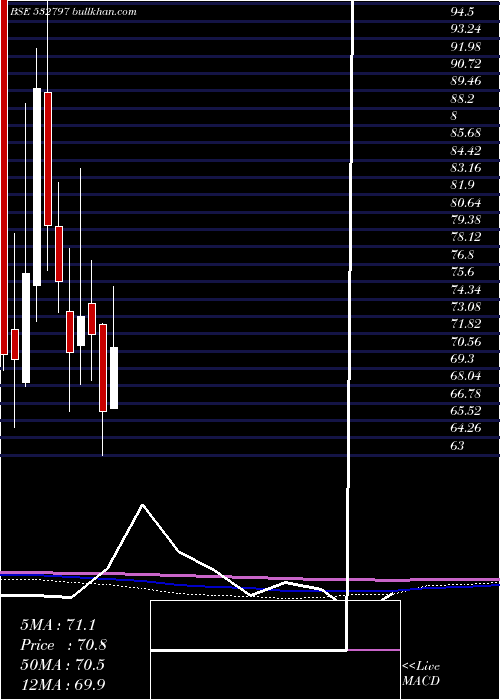Click the 81.9 price value
This screenshot has width=500, height=700.
(x=462, y=185)
